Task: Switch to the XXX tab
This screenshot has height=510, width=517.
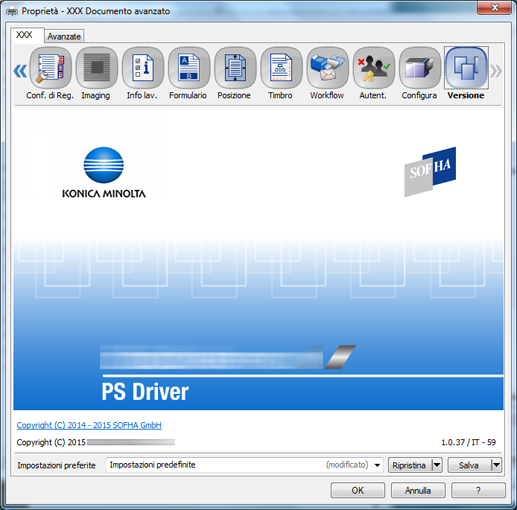Action: coord(27,35)
